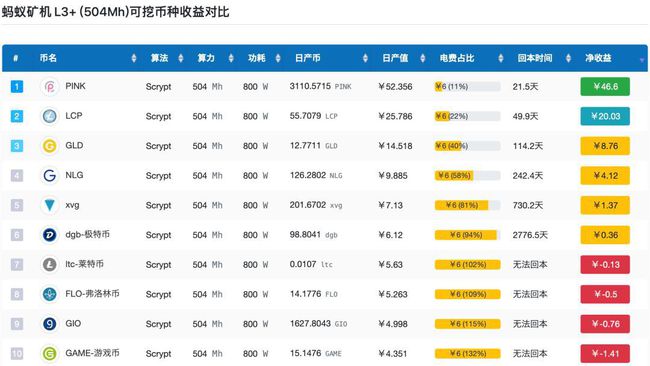The image size is (650, 366).
Task: Click the xvg triangle coin icon
Action: (x=50, y=205)
